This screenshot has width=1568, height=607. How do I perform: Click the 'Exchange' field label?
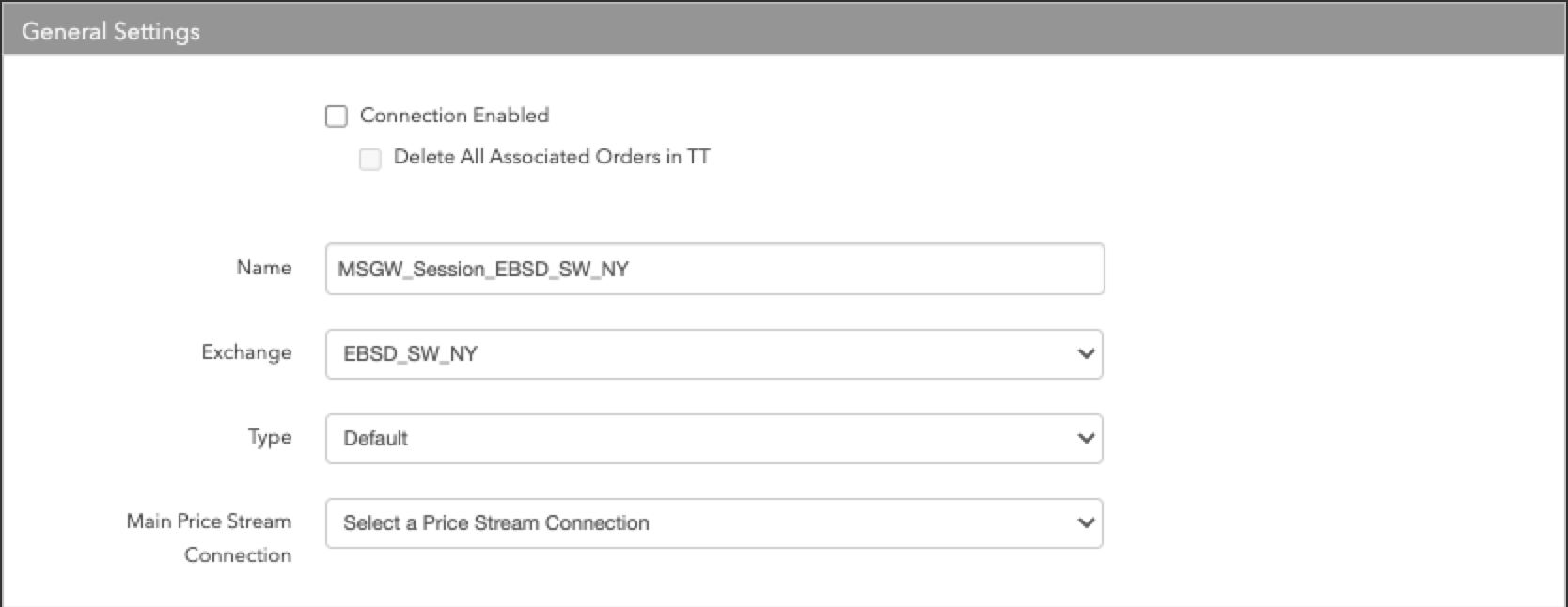pyautogui.click(x=246, y=352)
